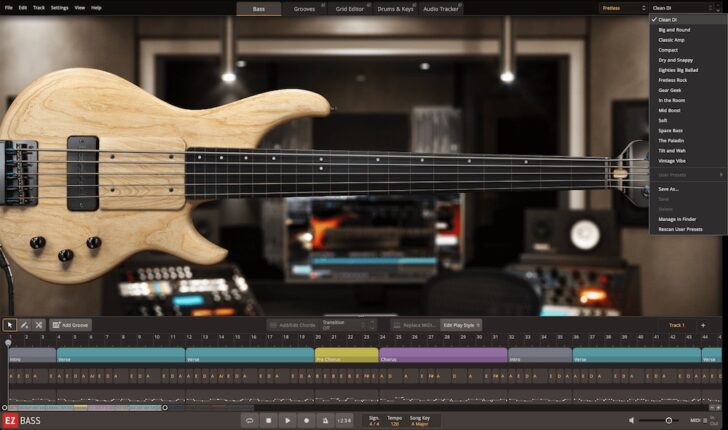Open the Edit Play Style dropdown

pyautogui.click(x=462, y=325)
